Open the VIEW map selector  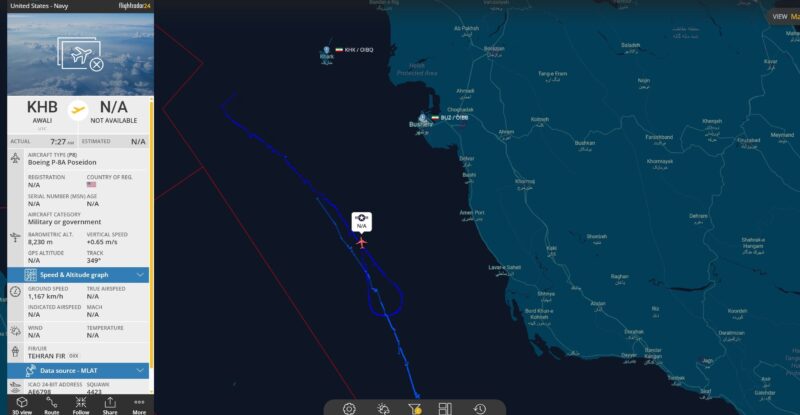click(x=784, y=16)
